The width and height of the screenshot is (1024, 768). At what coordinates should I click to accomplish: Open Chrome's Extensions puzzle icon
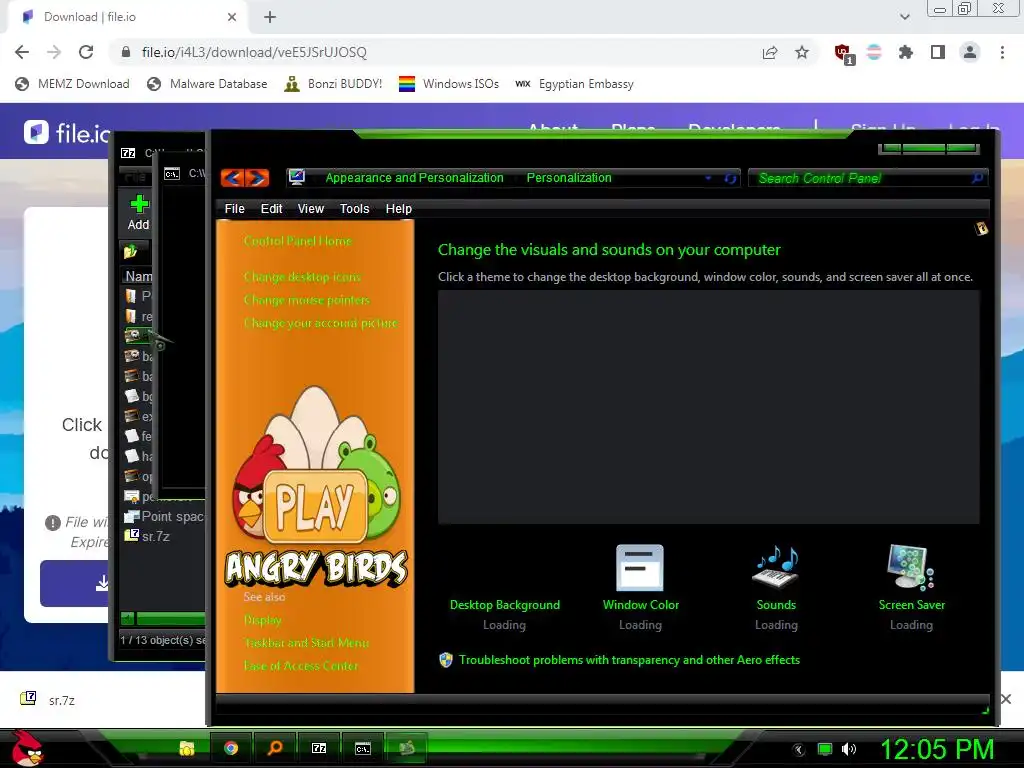906,52
